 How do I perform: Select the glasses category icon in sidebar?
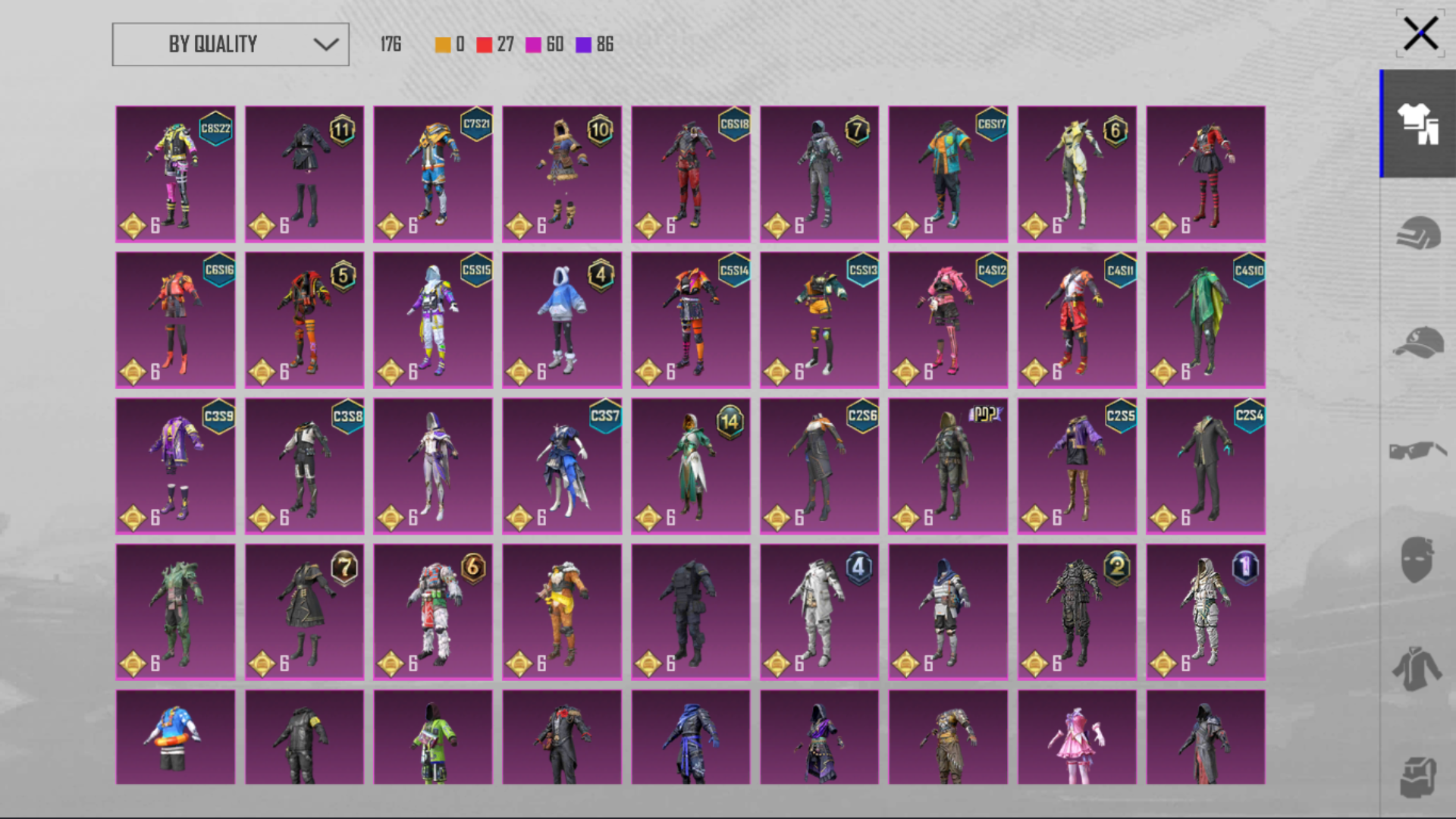pos(1418,450)
